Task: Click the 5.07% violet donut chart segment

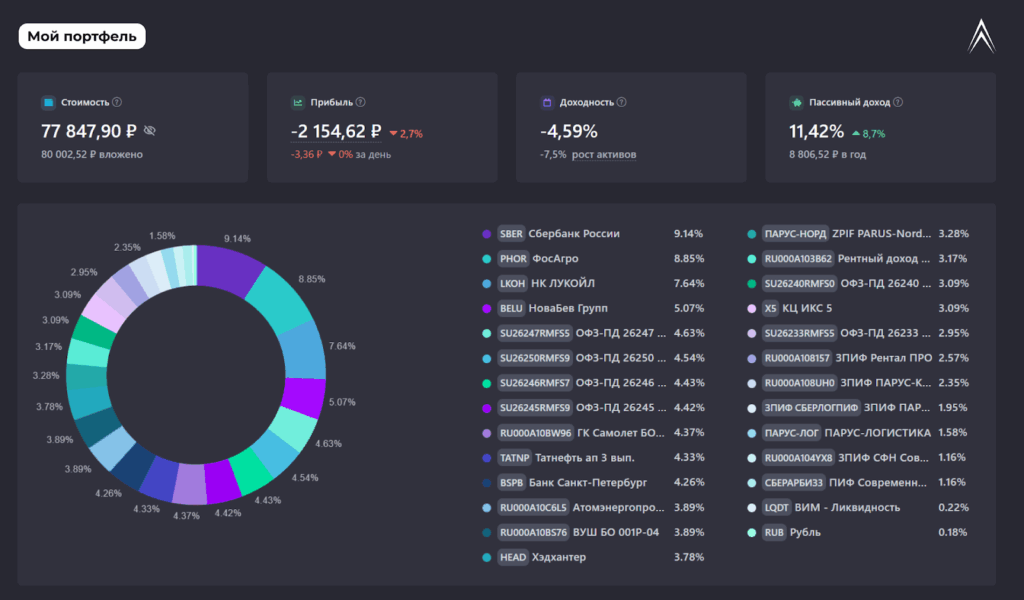Action: (x=304, y=398)
